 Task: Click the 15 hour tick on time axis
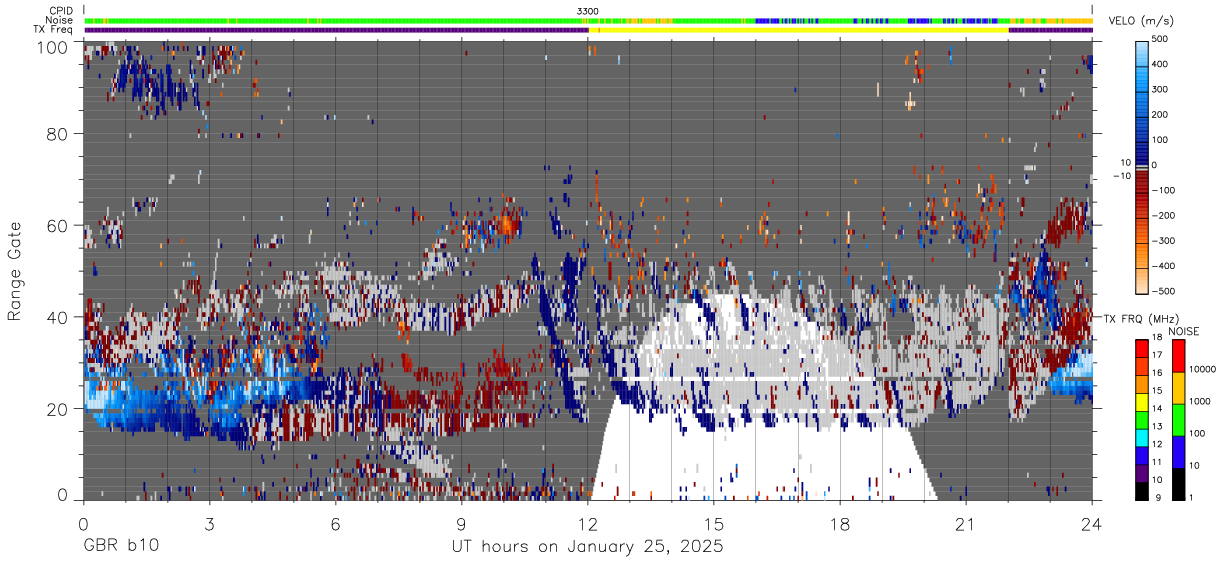coord(713,523)
